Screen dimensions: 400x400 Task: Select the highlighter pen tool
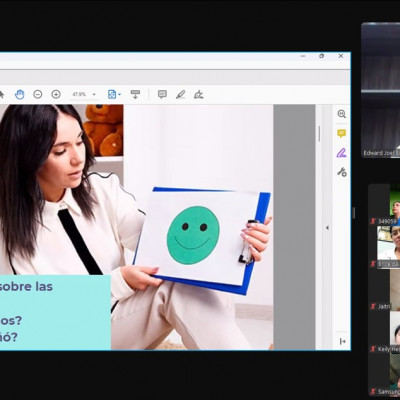pyautogui.click(x=180, y=95)
